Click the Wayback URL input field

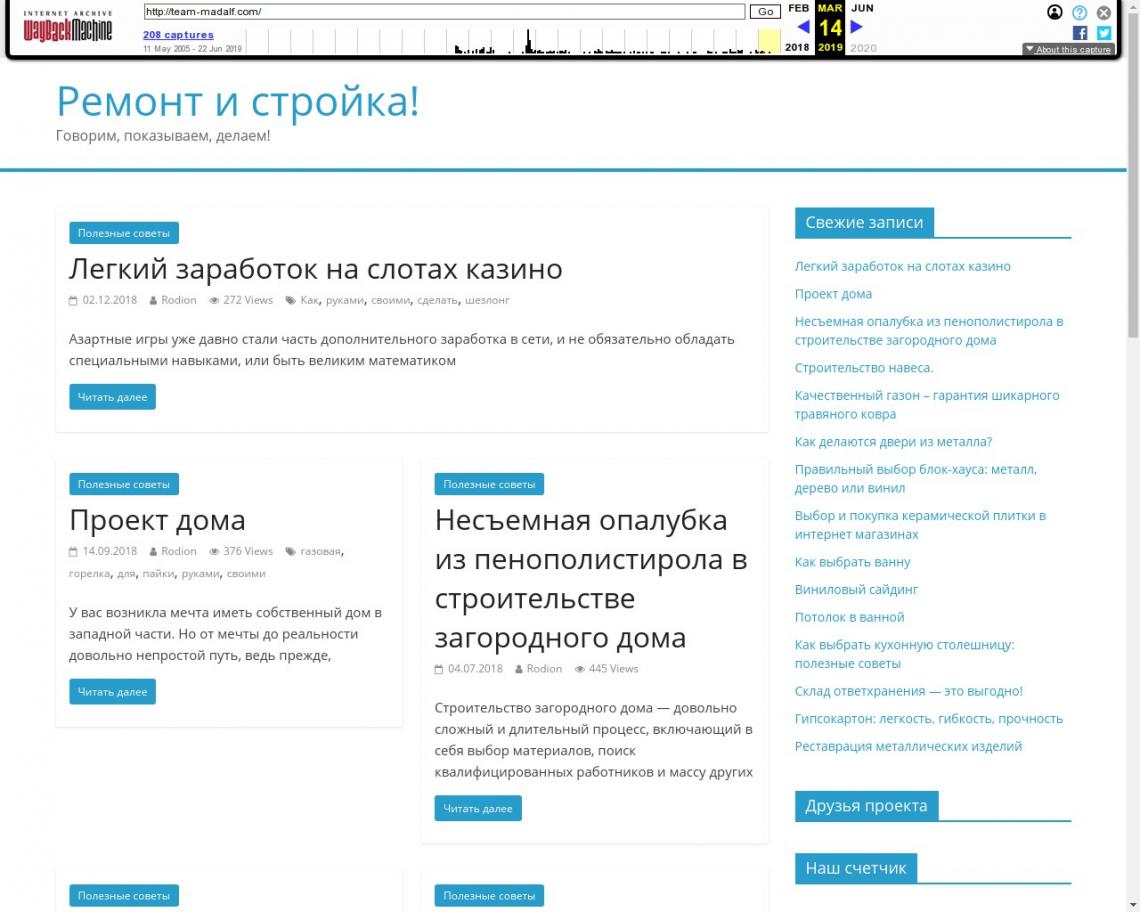443,12
